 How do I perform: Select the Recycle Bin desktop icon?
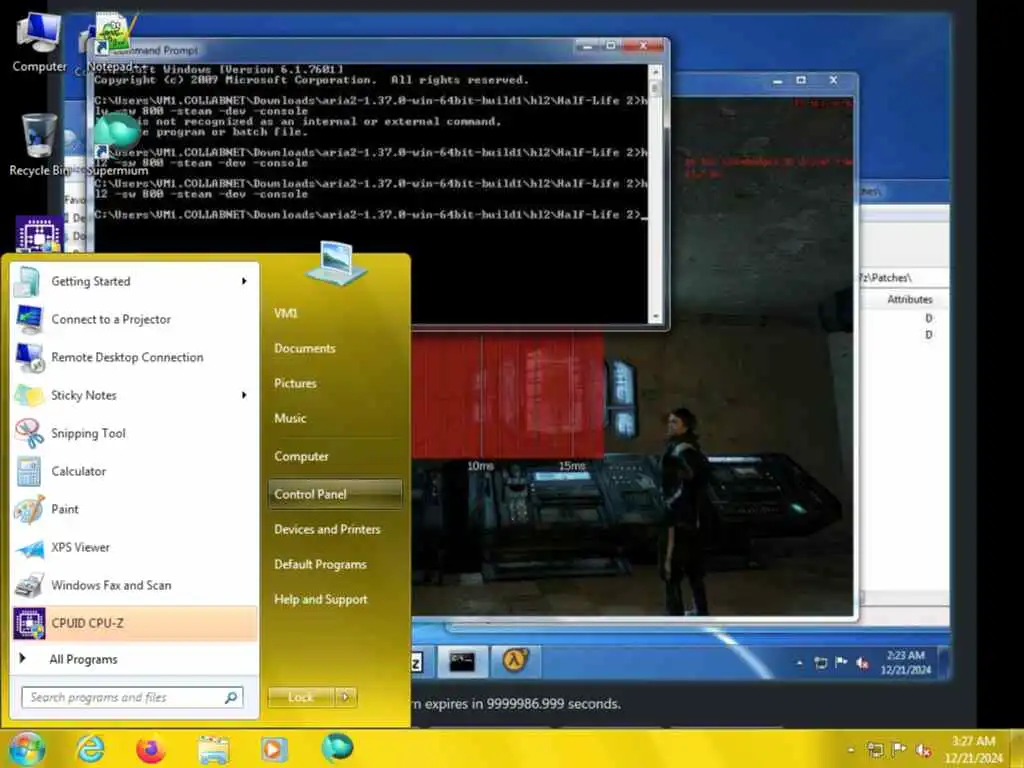pos(39,145)
